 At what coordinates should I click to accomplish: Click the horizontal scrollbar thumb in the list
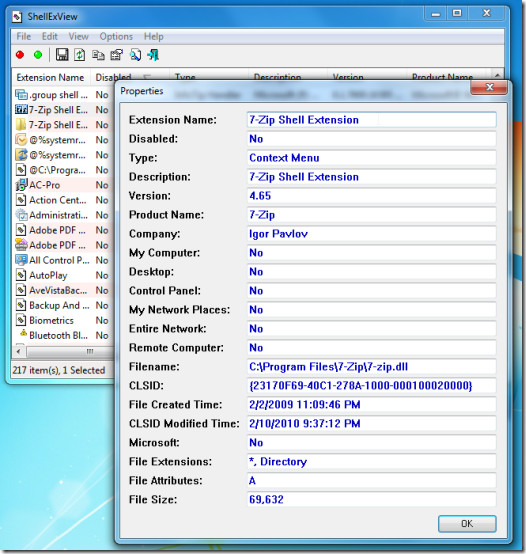[x=71, y=352]
